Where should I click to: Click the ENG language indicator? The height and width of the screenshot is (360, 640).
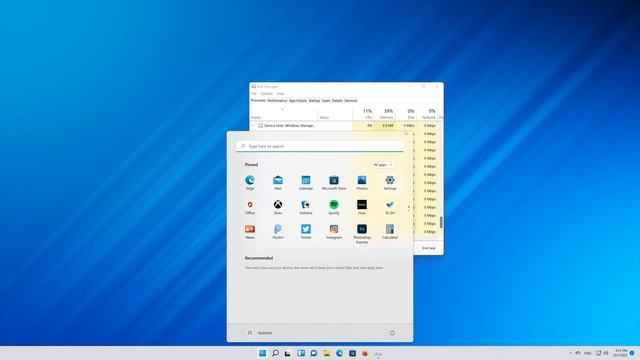[588, 353]
